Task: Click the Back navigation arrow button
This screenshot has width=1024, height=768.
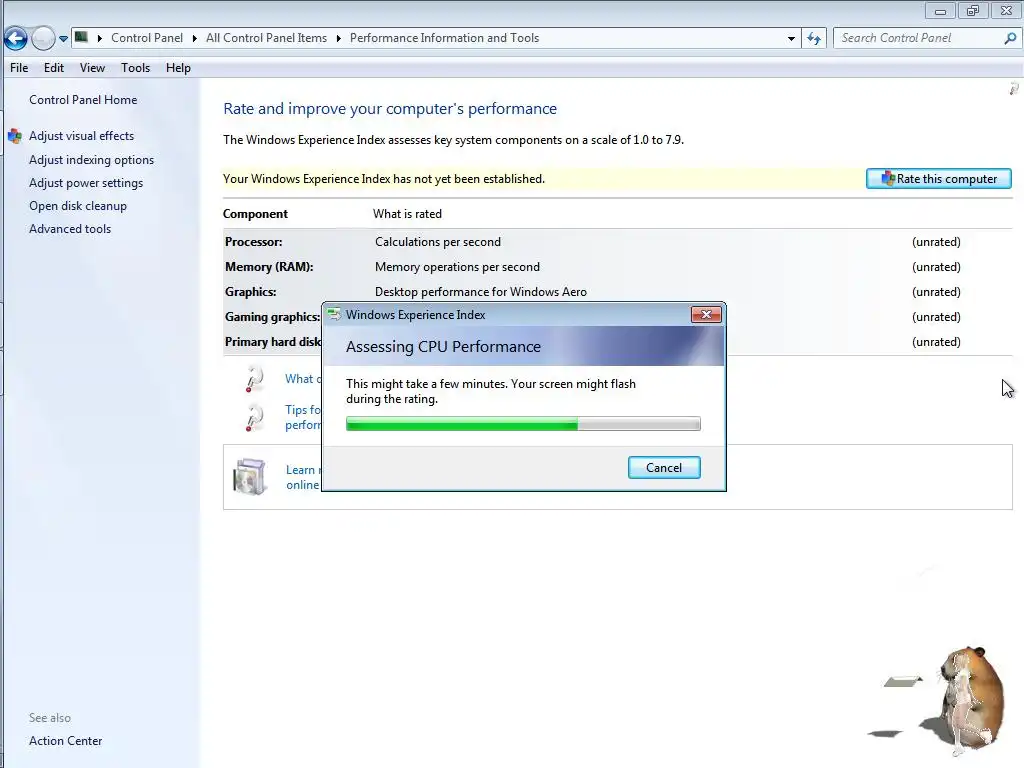Action: [x=16, y=39]
